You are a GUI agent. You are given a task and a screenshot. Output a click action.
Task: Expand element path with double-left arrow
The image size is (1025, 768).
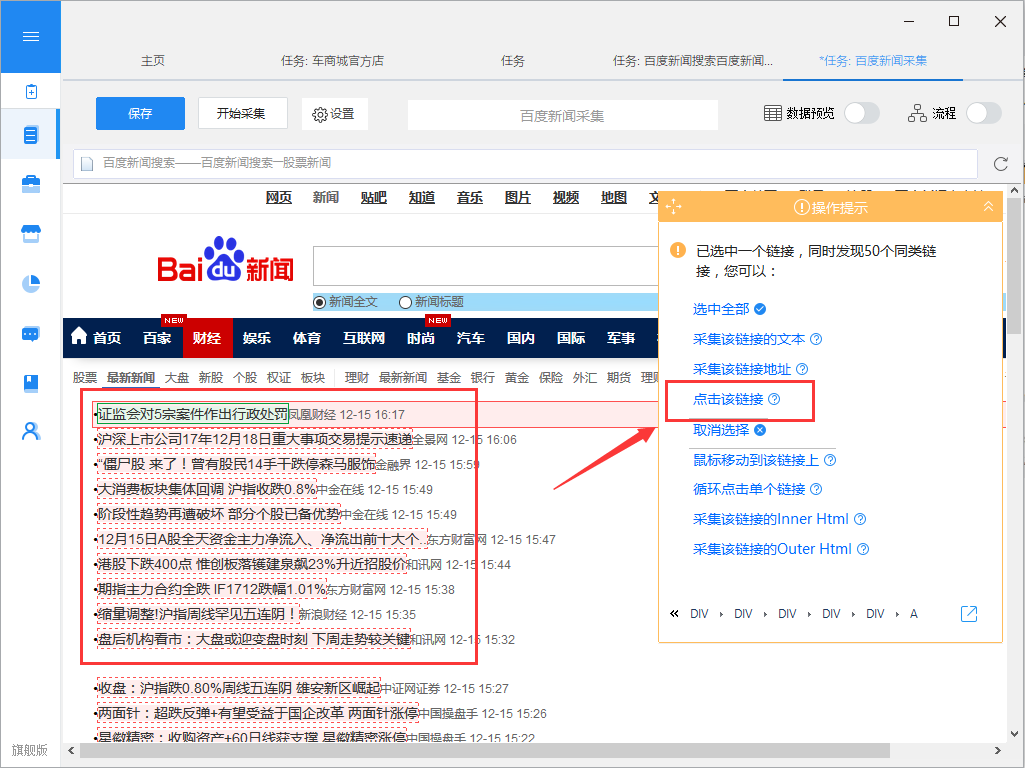pyautogui.click(x=674, y=614)
